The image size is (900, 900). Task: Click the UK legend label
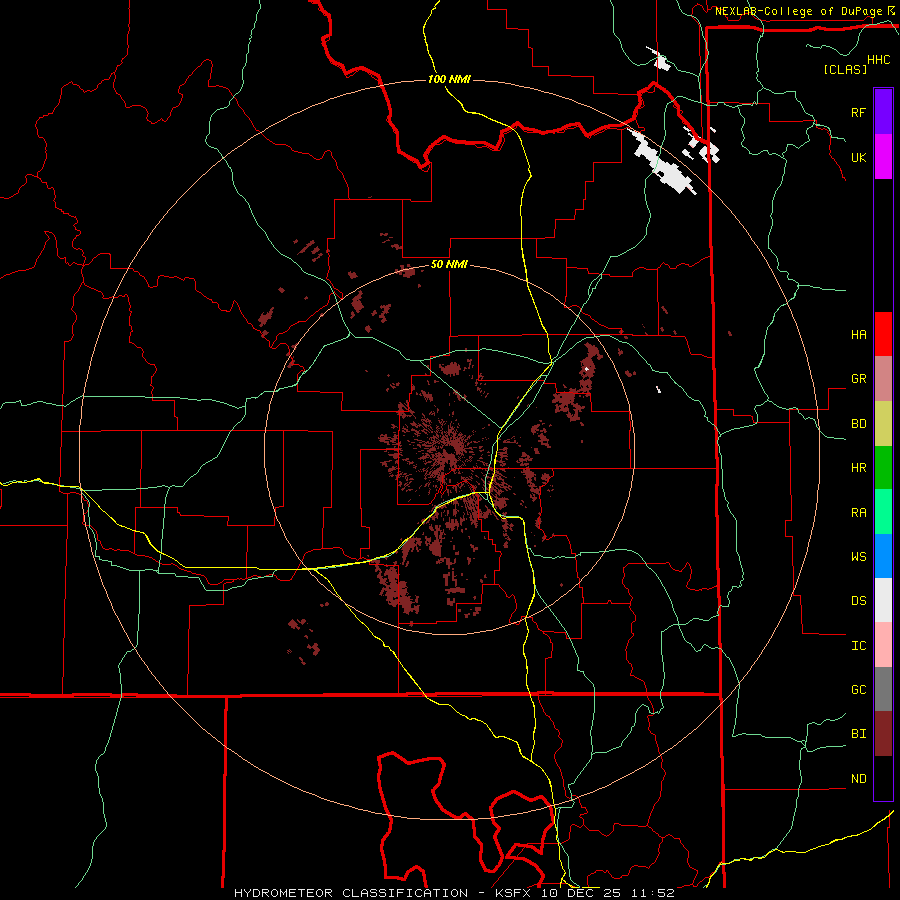coord(858,157)
